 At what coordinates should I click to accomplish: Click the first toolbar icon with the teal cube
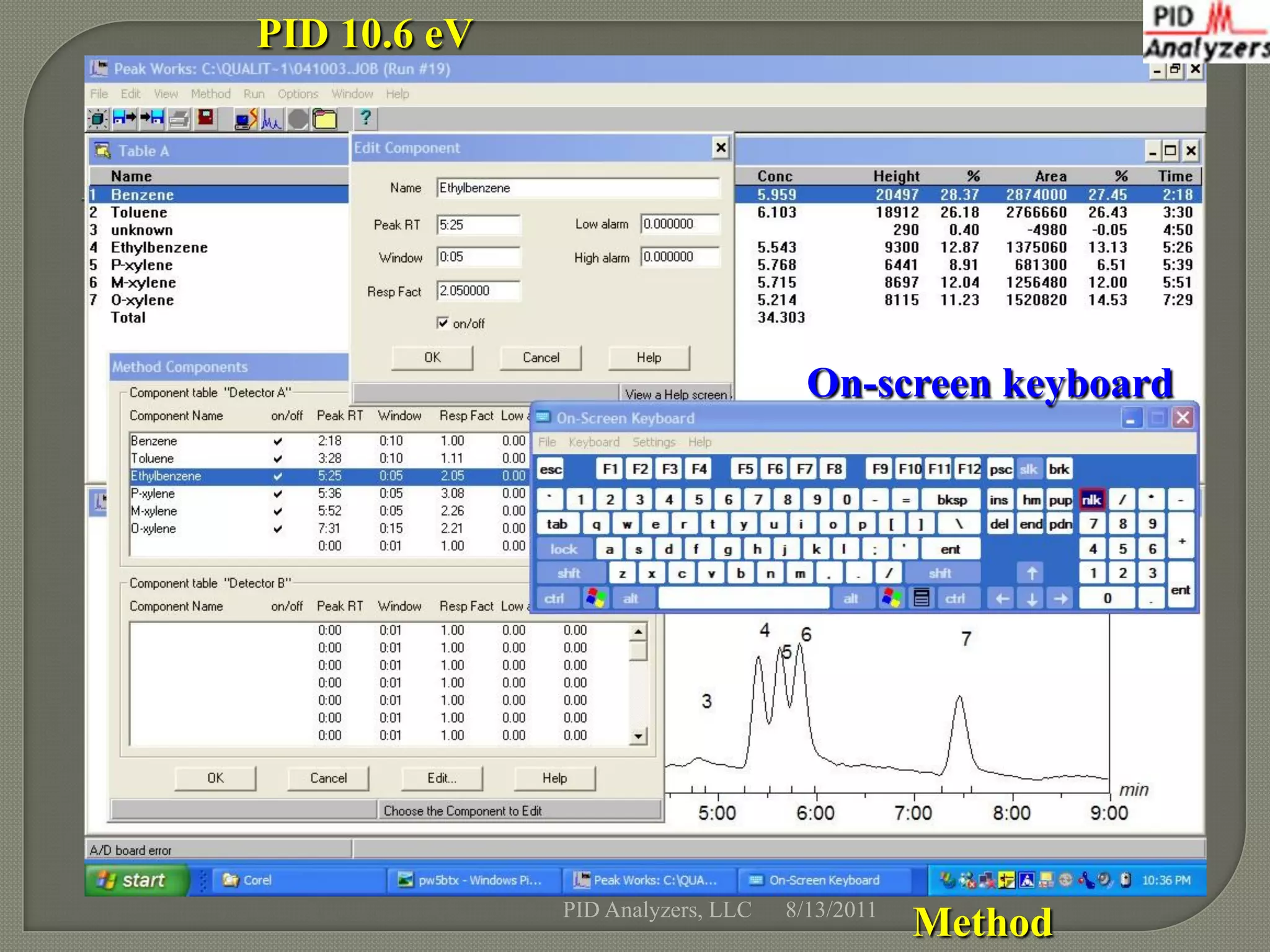[97, 118]
